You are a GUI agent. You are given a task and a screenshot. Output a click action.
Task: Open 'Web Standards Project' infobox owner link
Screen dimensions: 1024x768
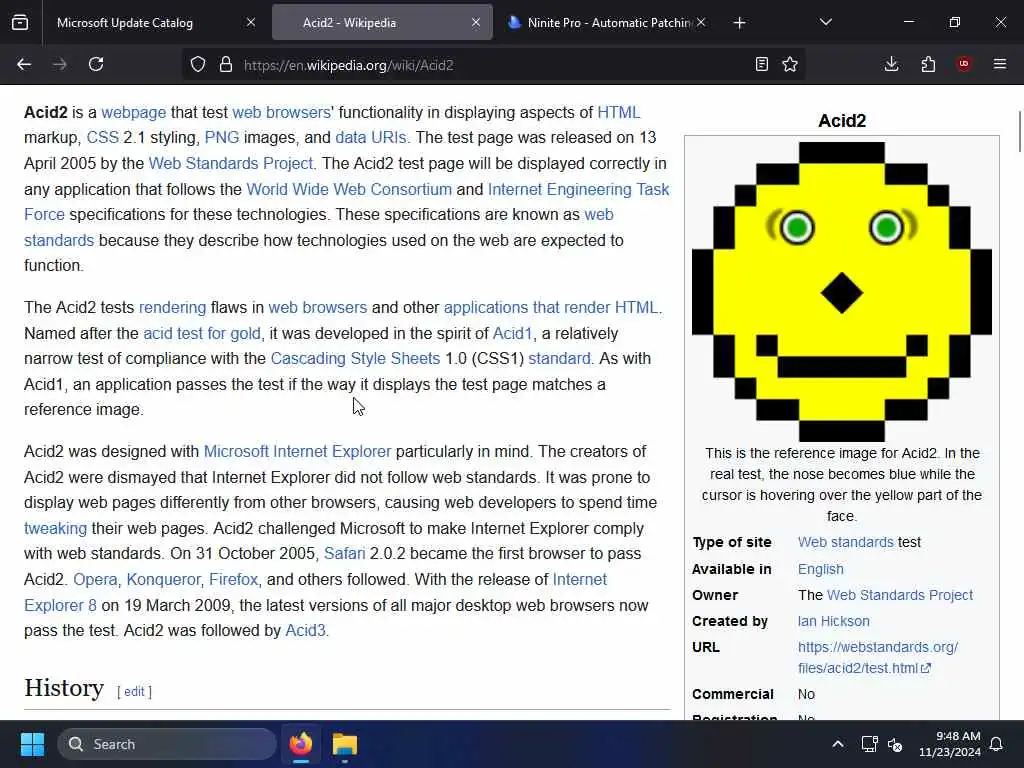point(900,595)
